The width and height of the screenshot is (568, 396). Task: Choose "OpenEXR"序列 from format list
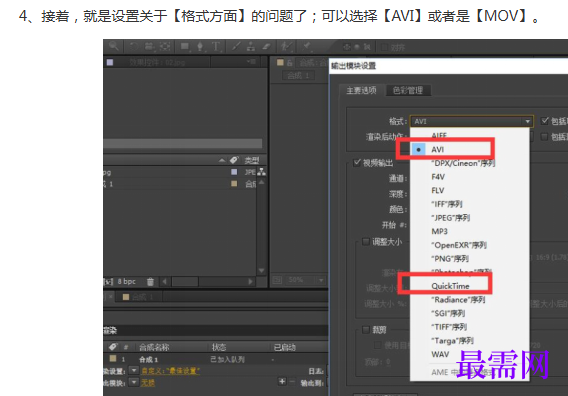pyautogui.click(x=459, y=245)
